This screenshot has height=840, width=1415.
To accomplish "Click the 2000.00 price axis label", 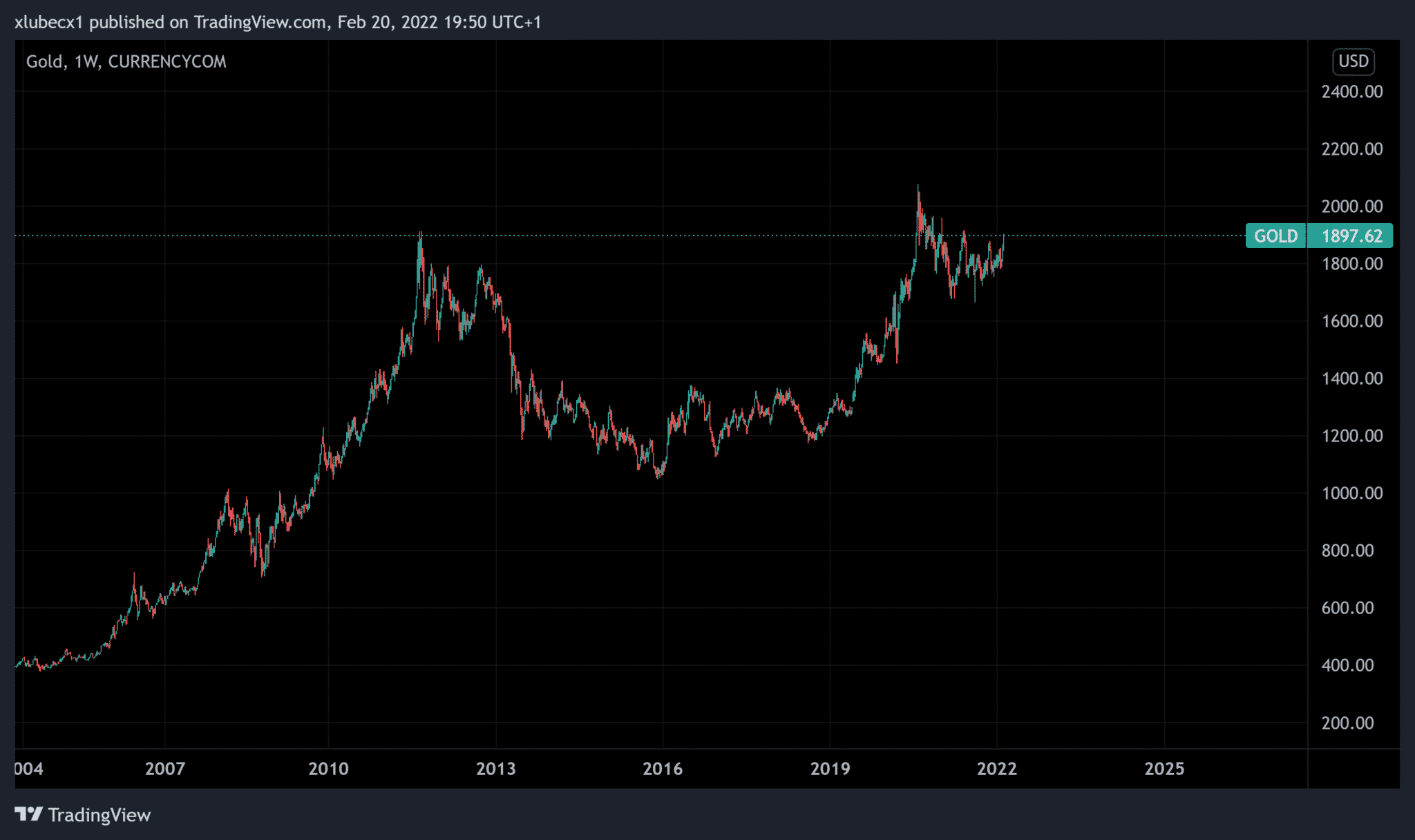I will pyautogui.click(x=1351, y=207).
